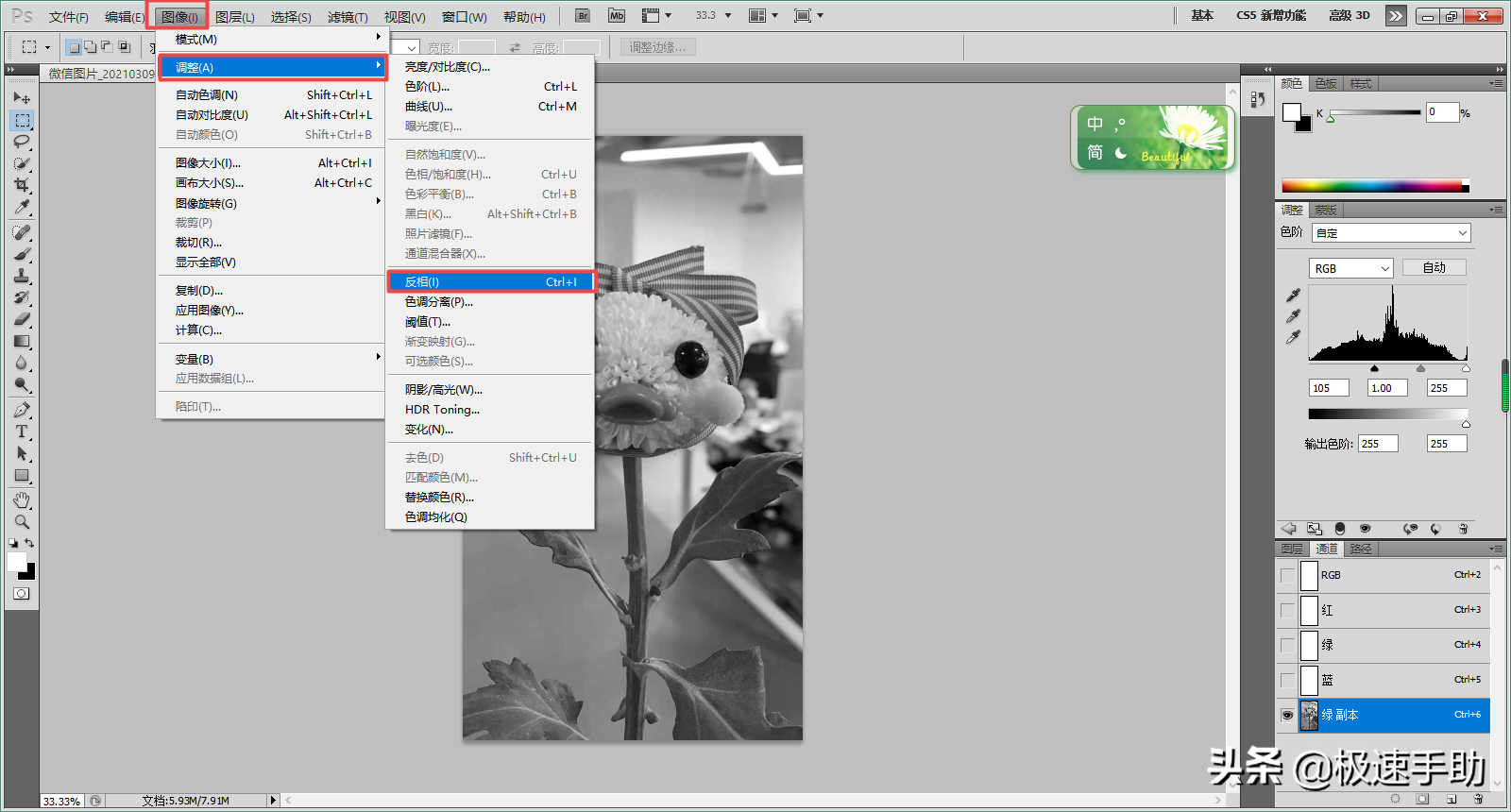Open 色阶(L)... from the submenu
The width and height of the screenshot is (1511, 812).
(491, 87)
